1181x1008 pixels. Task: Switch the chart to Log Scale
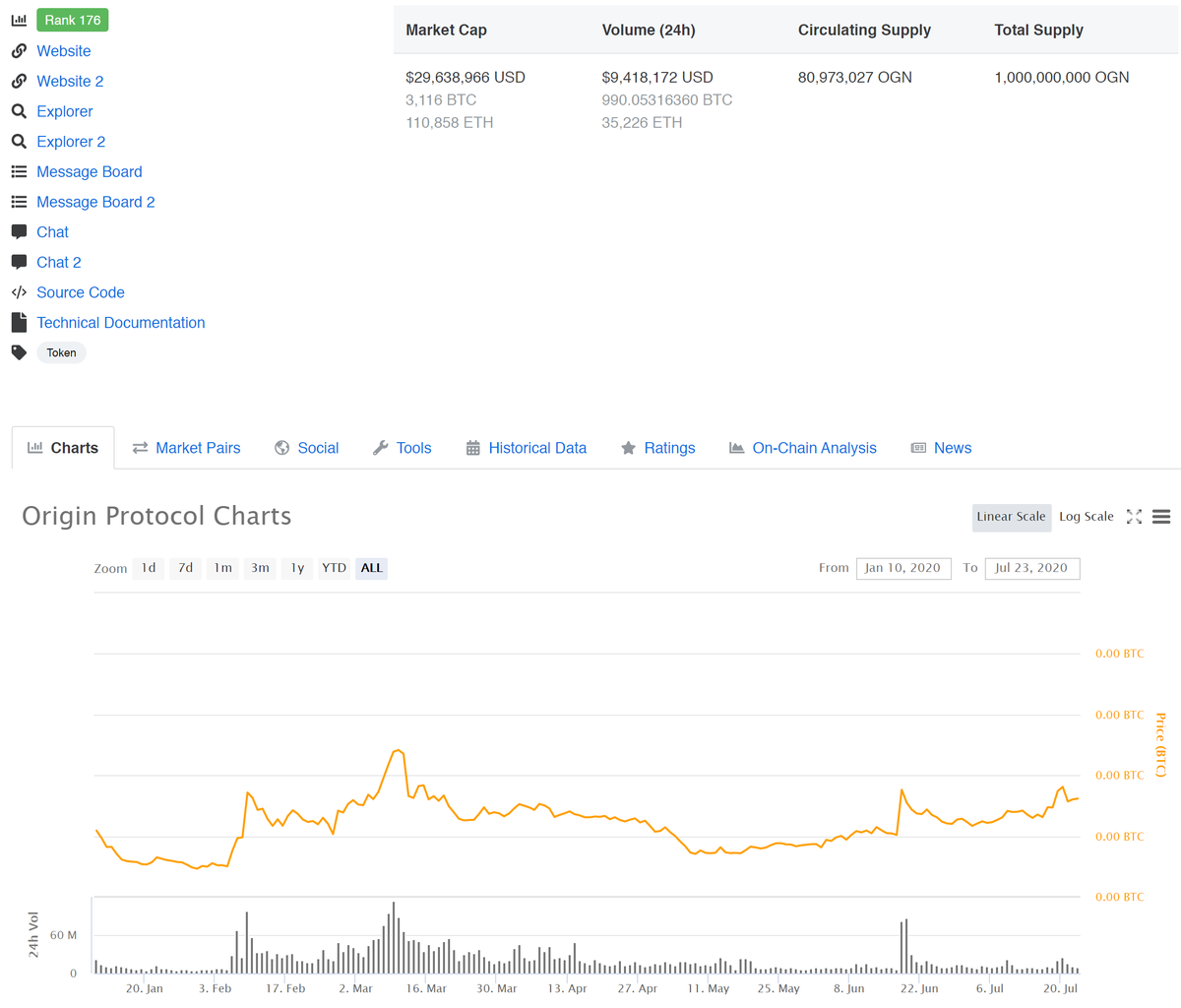tap(1087, 517)
